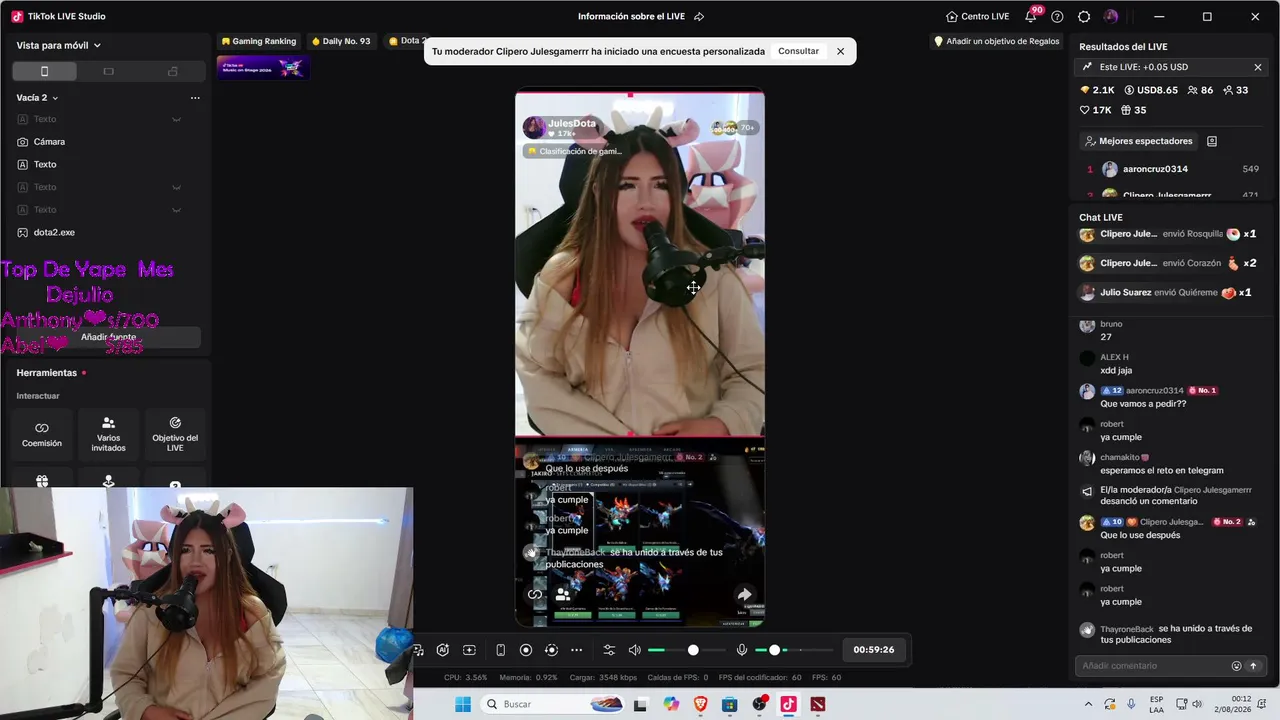Show the hidden Texto source below the visible Texto

click(x=176, y=187)
